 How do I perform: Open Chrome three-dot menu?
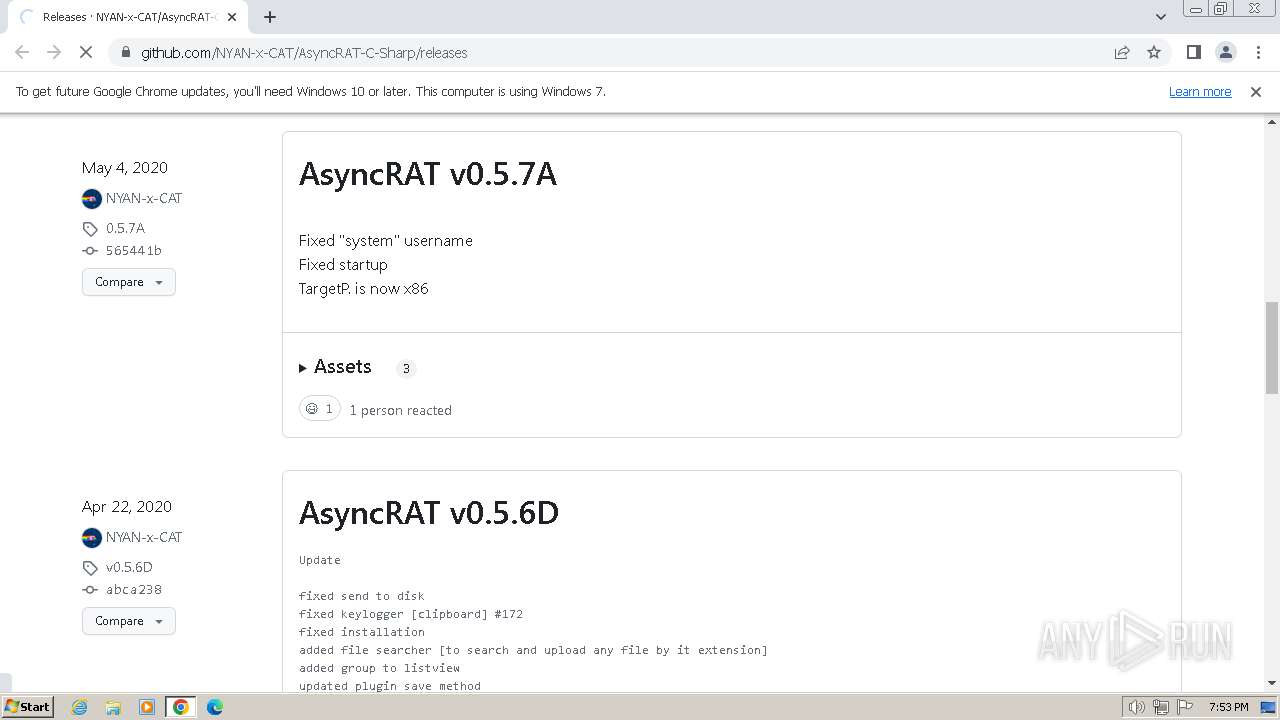[1258, 53]
